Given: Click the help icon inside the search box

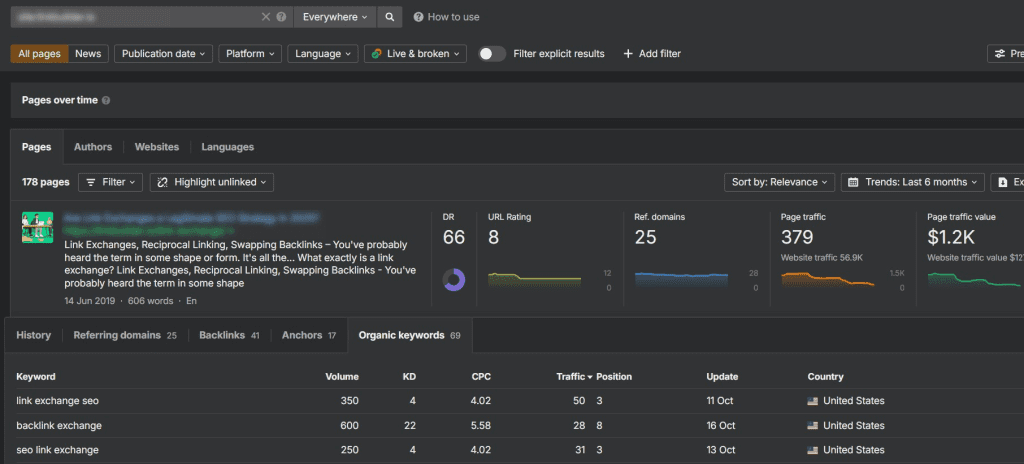Looking at the screenshot, I should (281, 17).
